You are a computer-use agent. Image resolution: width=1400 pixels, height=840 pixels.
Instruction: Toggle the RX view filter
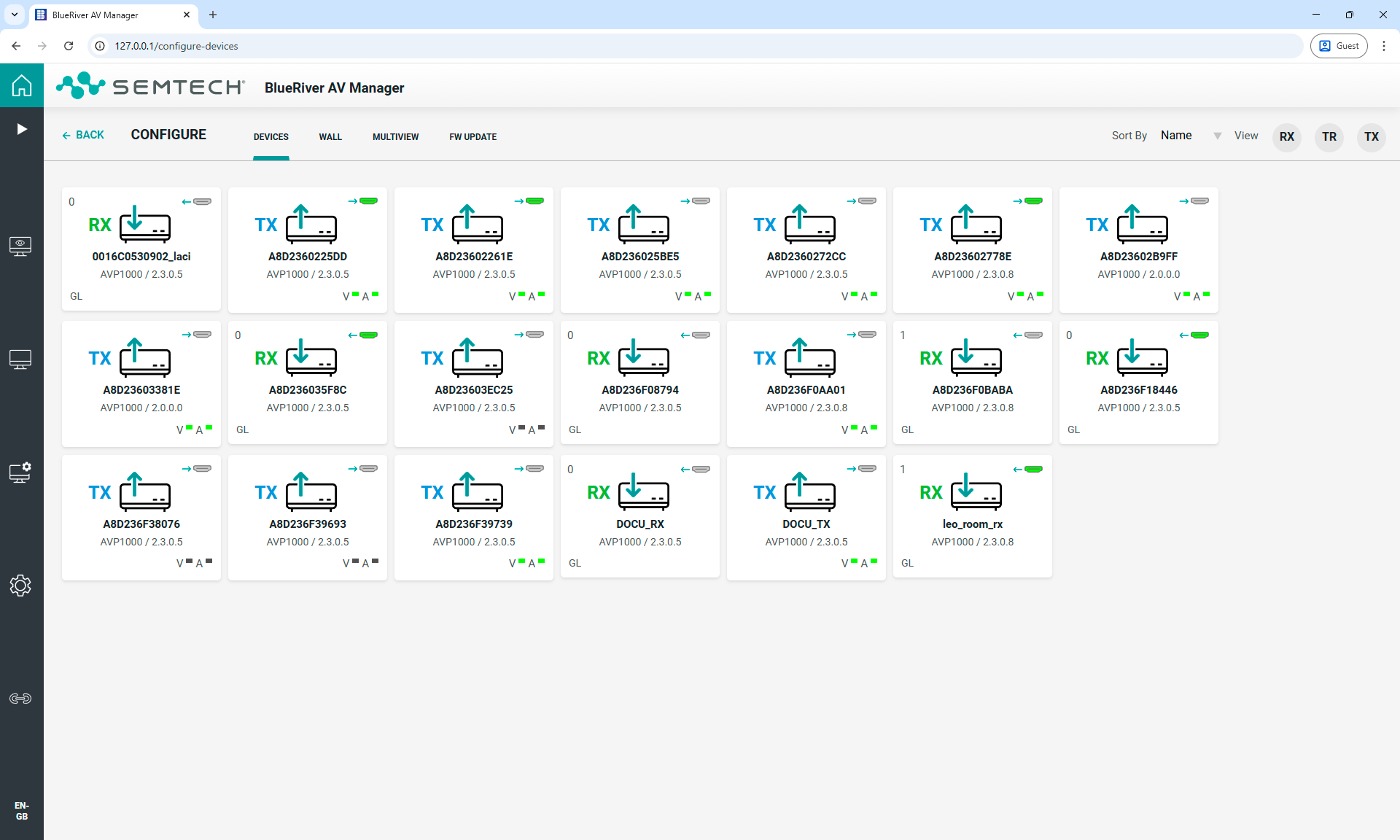[1286, 136]
